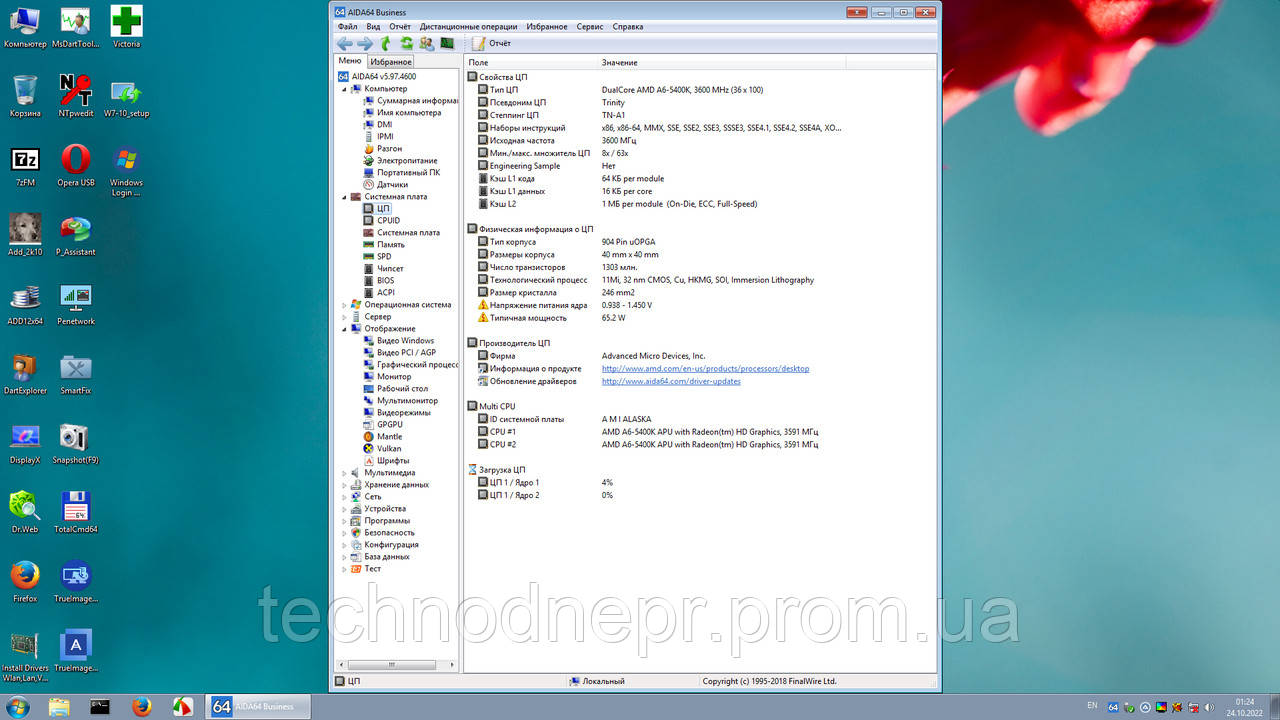Expand the Операционная система branch
This screenshot has width=1280, height=720.
(x=344, y=305)
